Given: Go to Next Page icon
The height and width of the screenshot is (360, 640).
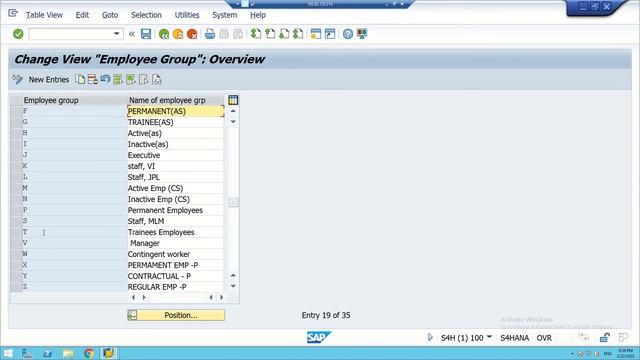Looking at the screenshot, I should coord(284,34).
